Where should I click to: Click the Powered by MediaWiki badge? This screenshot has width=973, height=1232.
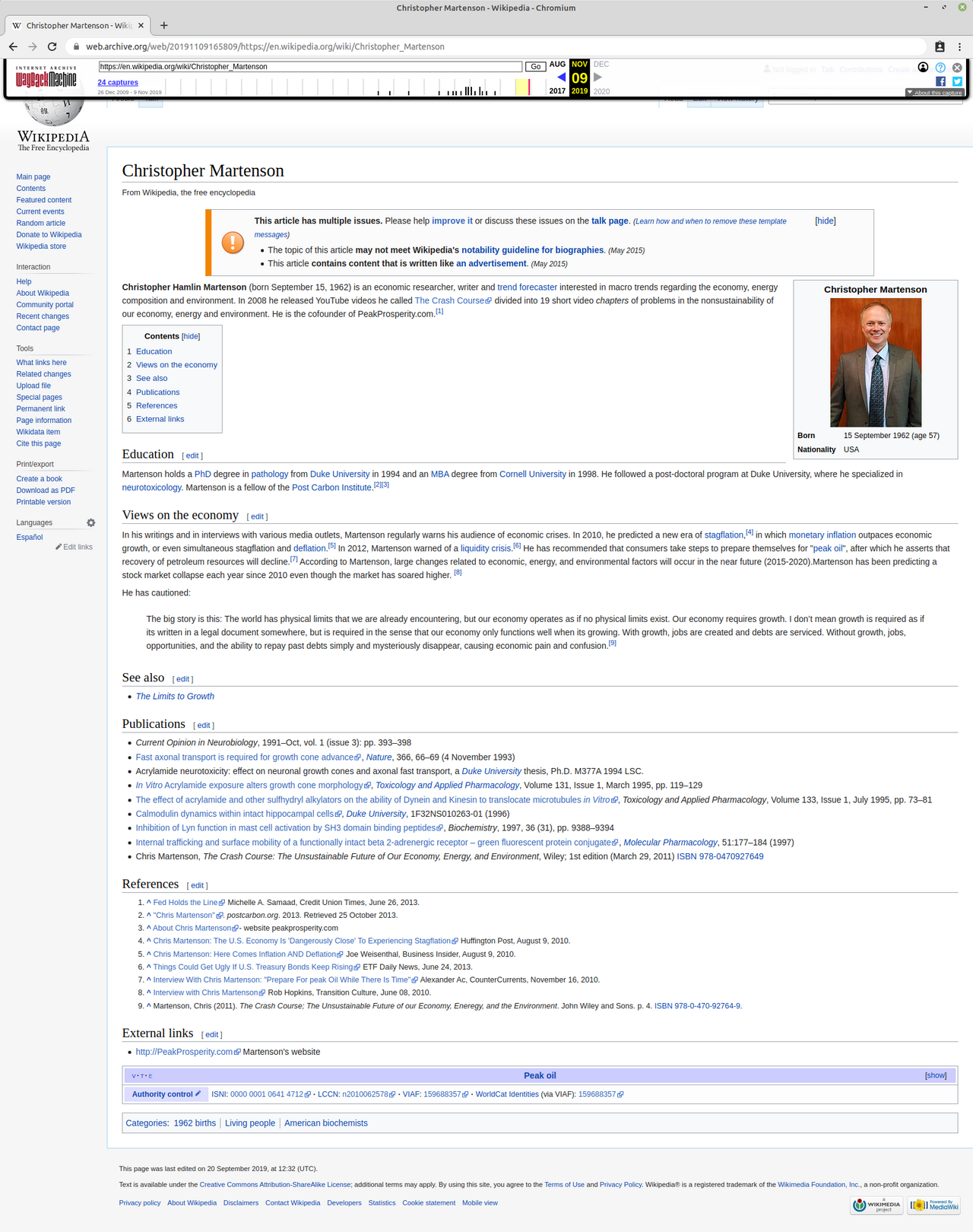pyautogui.click(x=934, y=1205)
